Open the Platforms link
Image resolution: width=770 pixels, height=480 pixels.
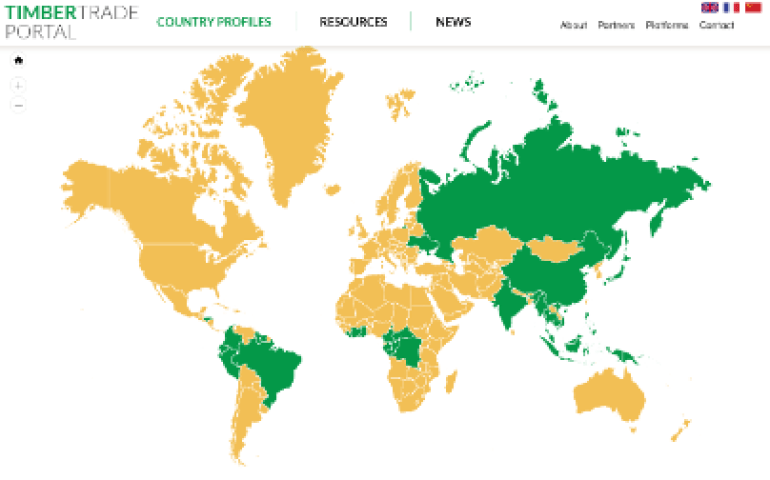pos(666,26)
